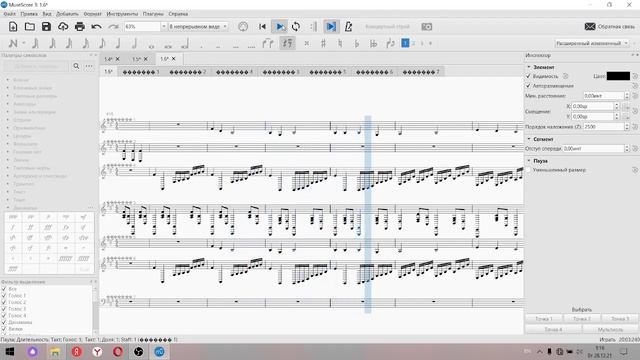Open the Справка menu

click(x=178, y=13)
